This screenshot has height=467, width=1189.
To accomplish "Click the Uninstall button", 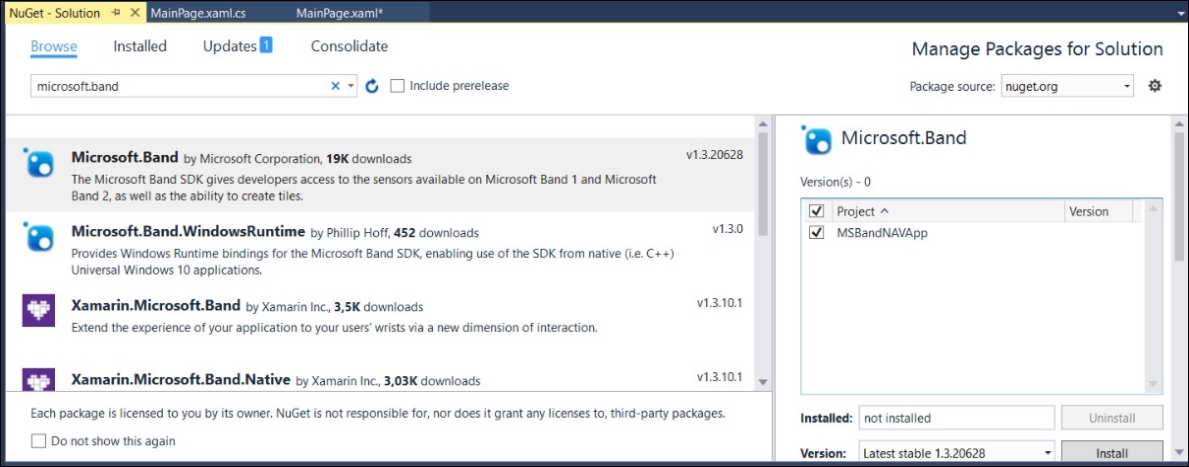I will click(1112, 418).
